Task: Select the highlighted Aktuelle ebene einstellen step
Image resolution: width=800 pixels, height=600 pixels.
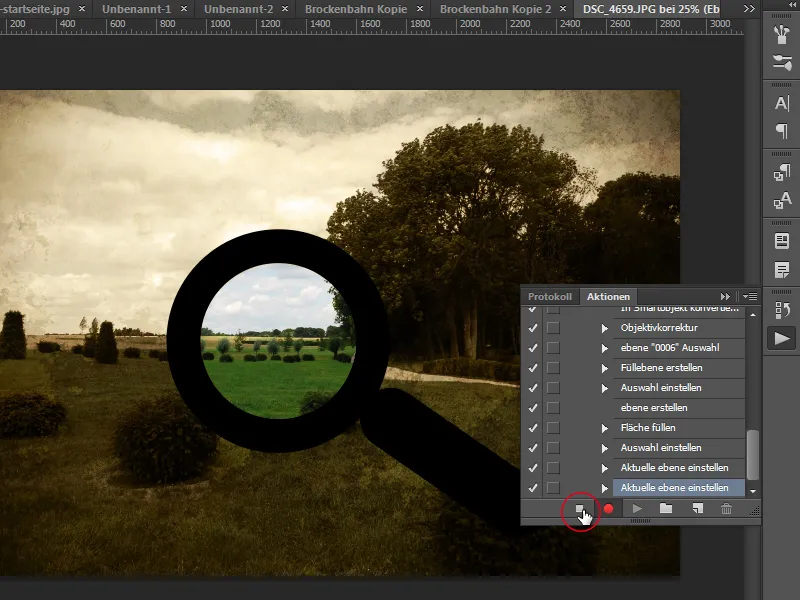Action: point(679,488)
